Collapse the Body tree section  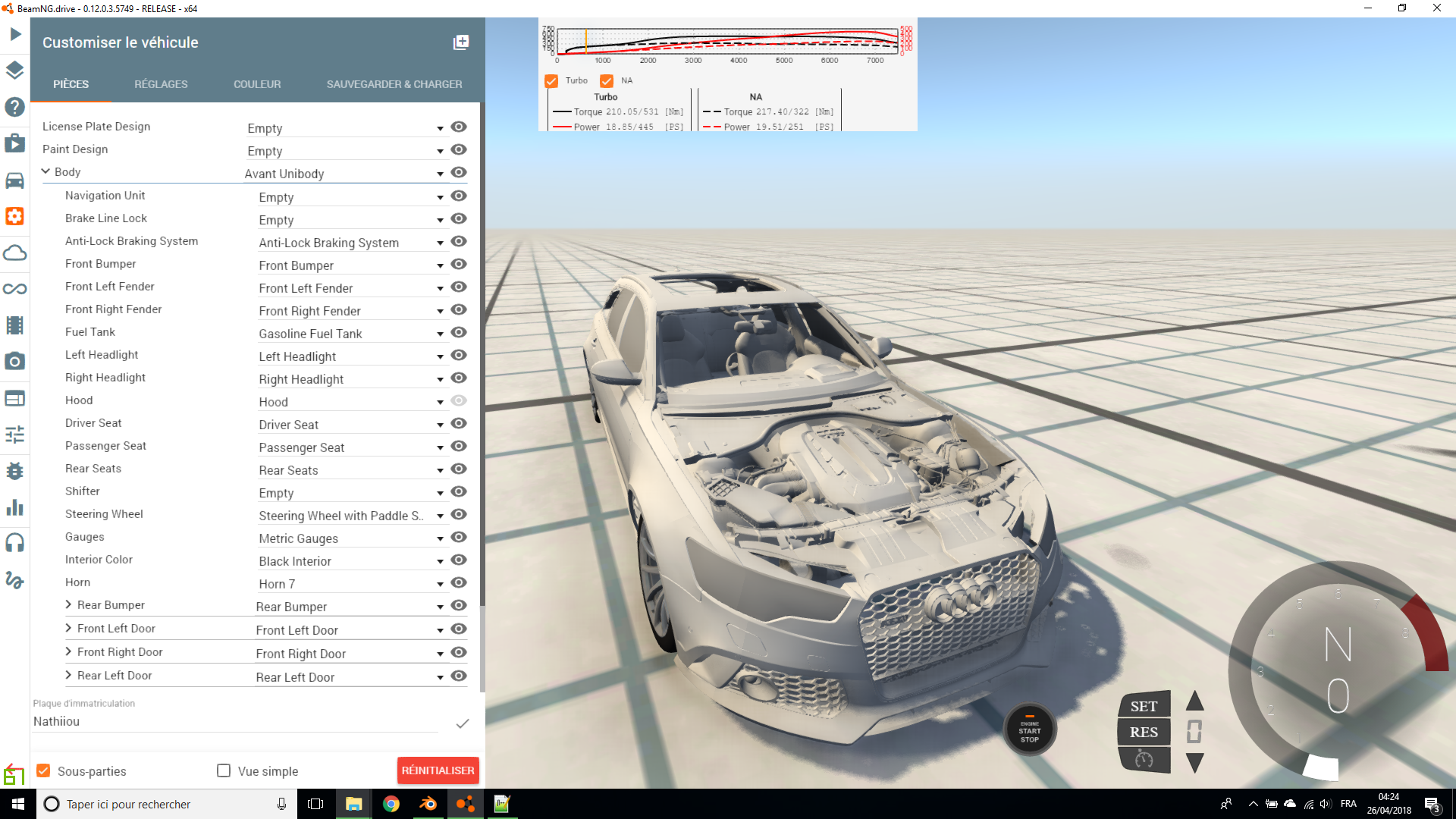45,171
